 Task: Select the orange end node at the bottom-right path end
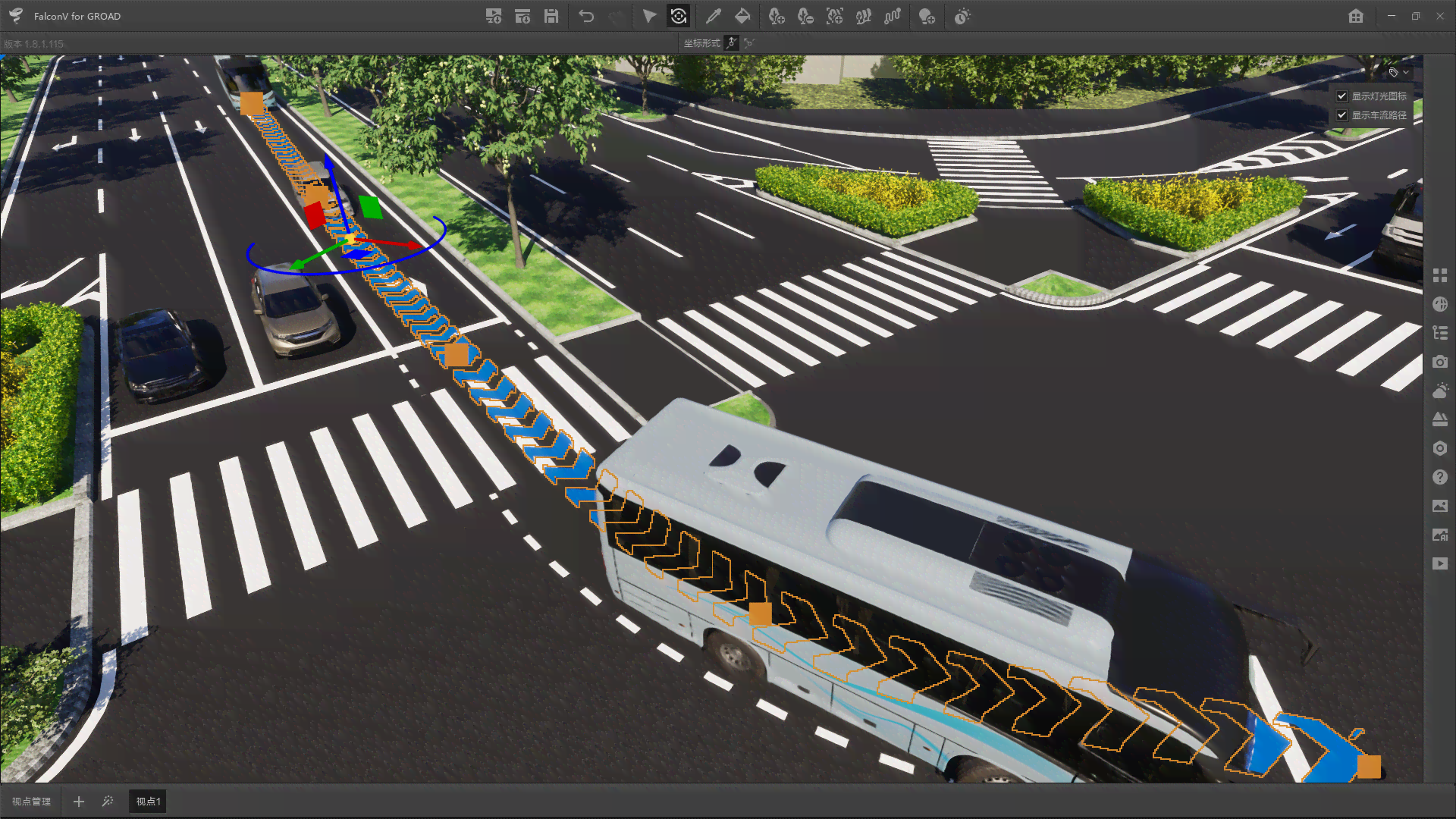1369,767
